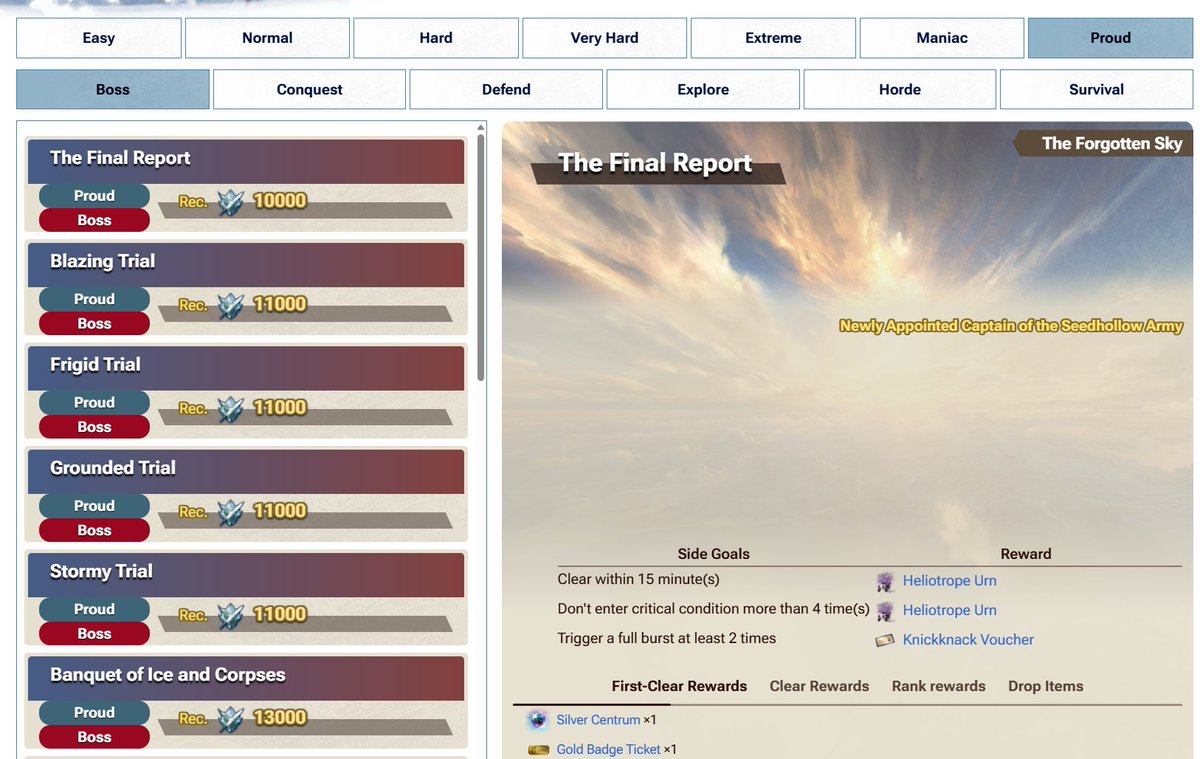Image resolution: width=1200 pixels, height=759 pixels.
Task: Select the Grounded Trial quest card
Action: 246,494
